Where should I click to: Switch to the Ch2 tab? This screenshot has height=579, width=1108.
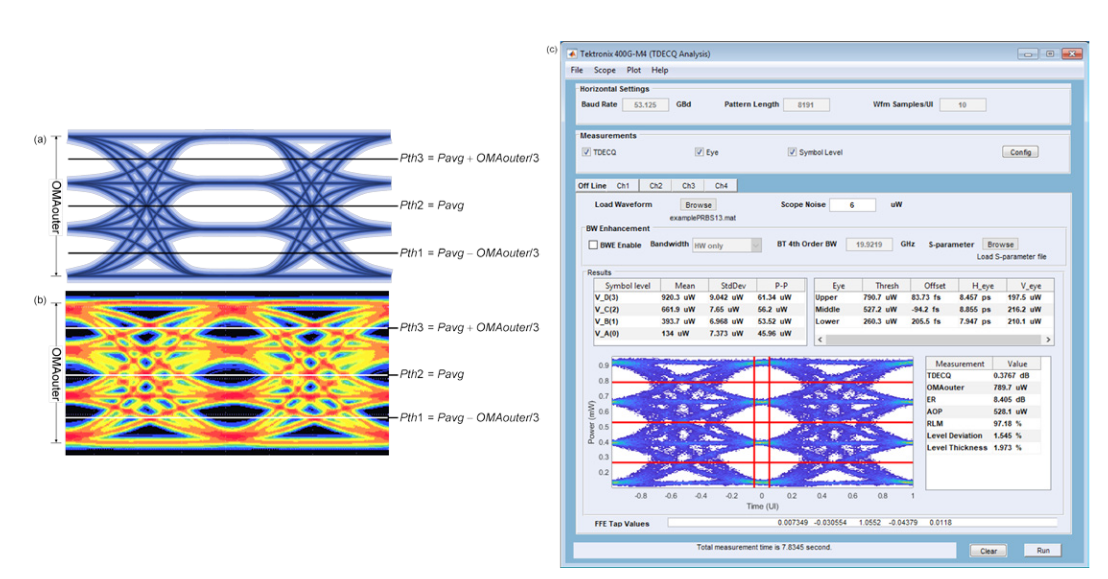654,184
